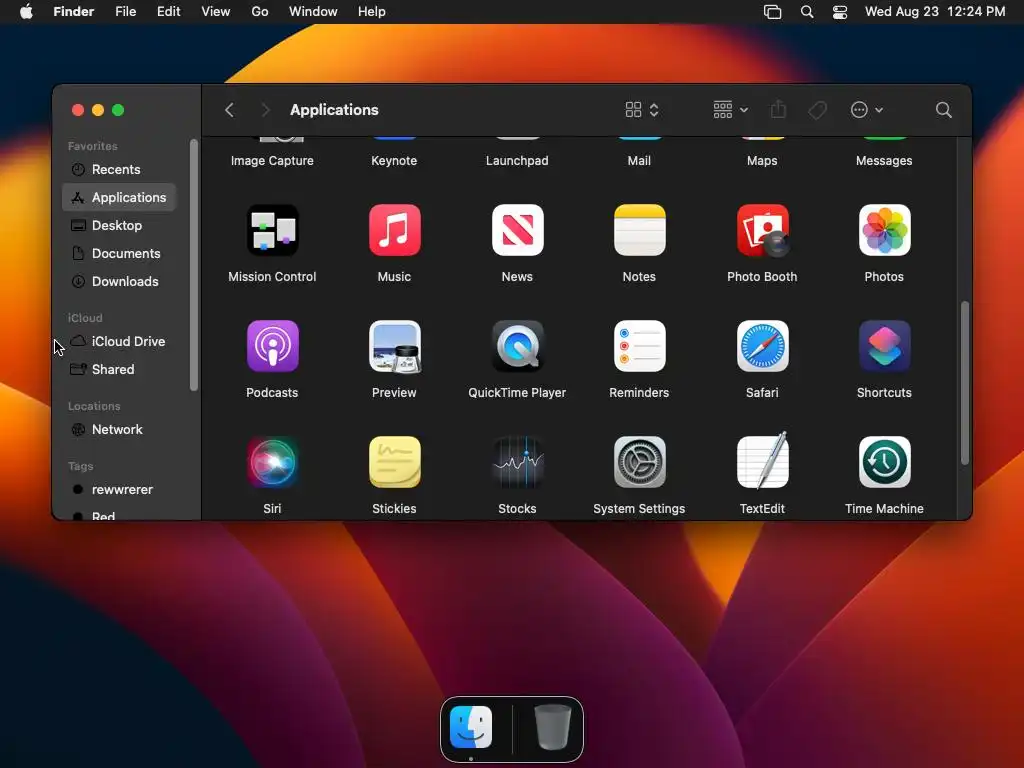Select the TextEdit app icon
1024x768 pixels.
pos(762,461)
